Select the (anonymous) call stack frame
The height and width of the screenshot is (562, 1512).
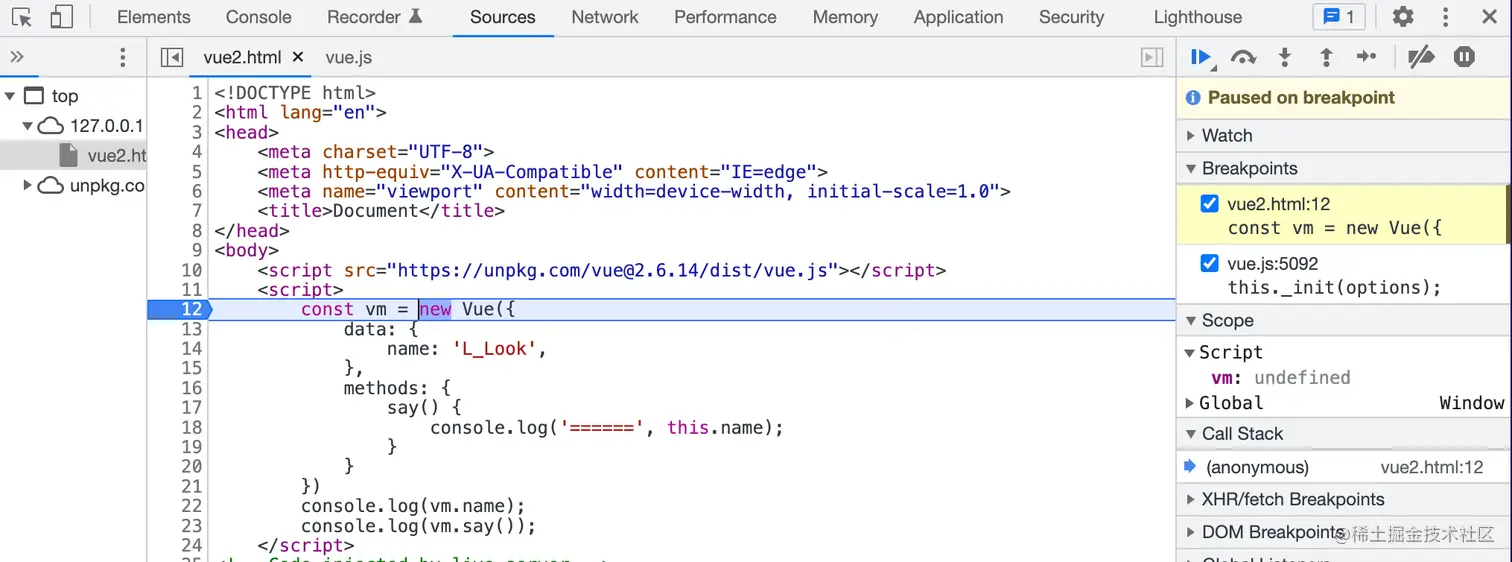tap(1257, 468)
